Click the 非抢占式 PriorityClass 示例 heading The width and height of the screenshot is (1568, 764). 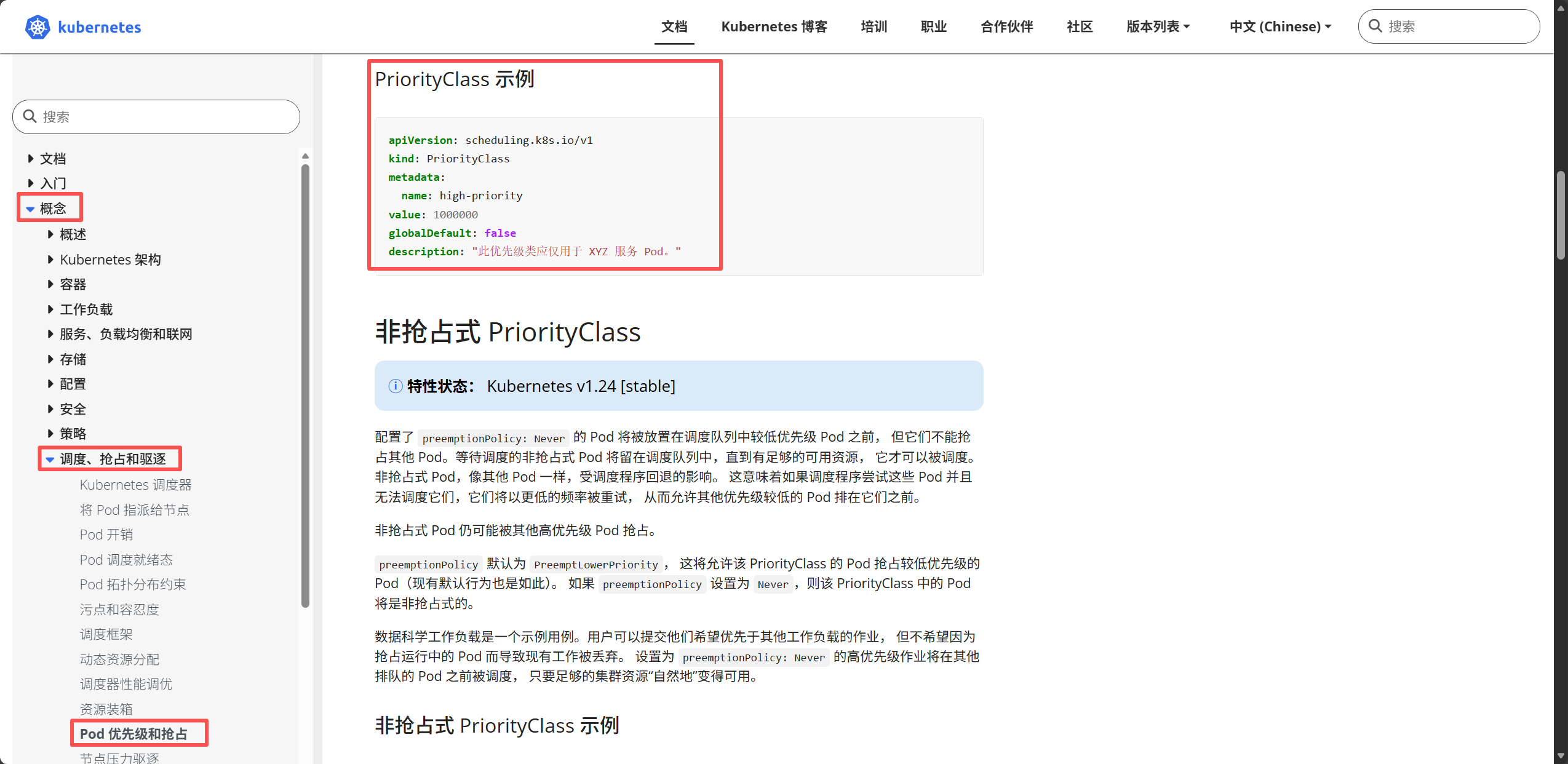[x=497, y=725]
